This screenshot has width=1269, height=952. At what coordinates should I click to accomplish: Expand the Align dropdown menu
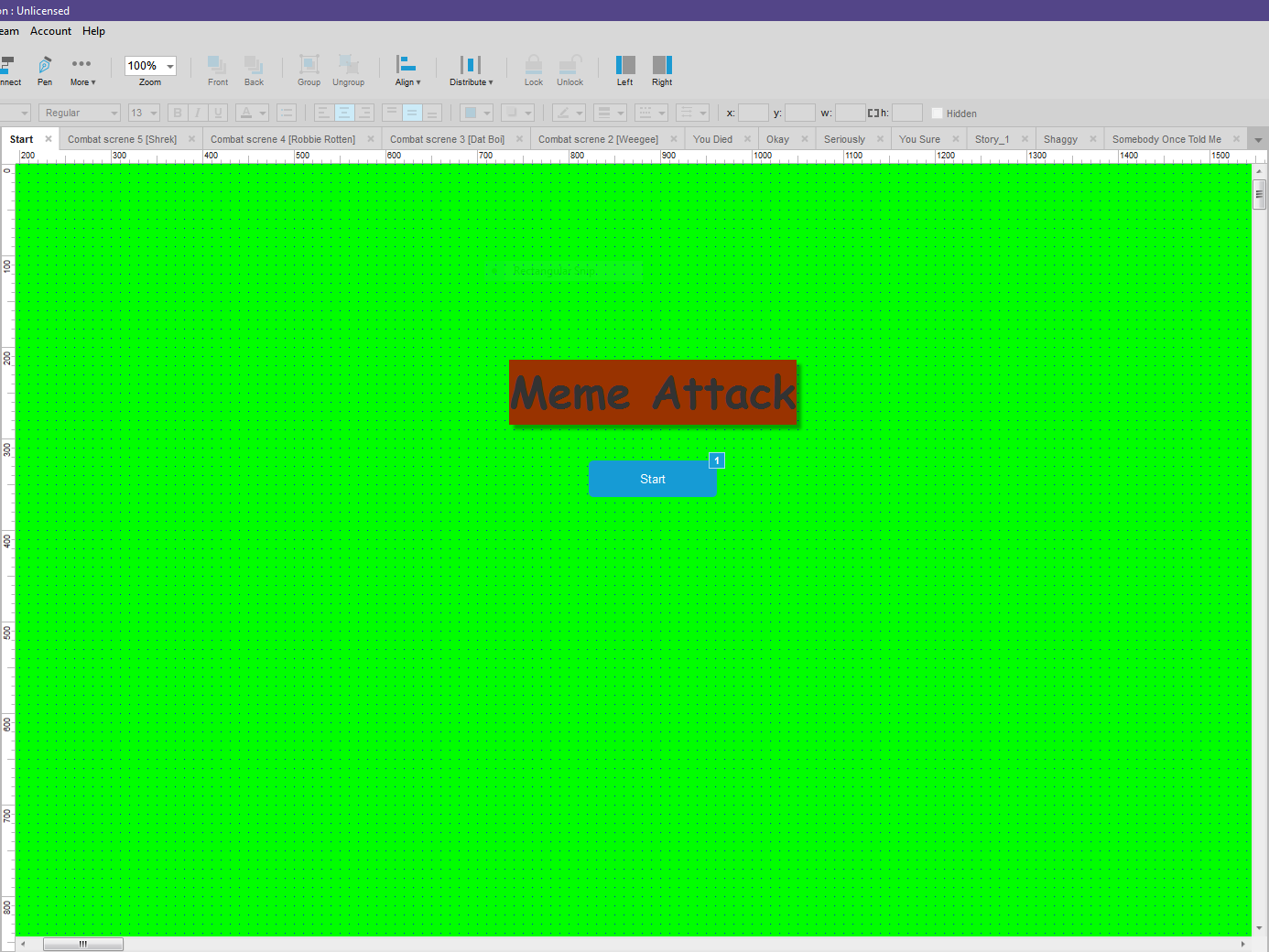(407, 70)
